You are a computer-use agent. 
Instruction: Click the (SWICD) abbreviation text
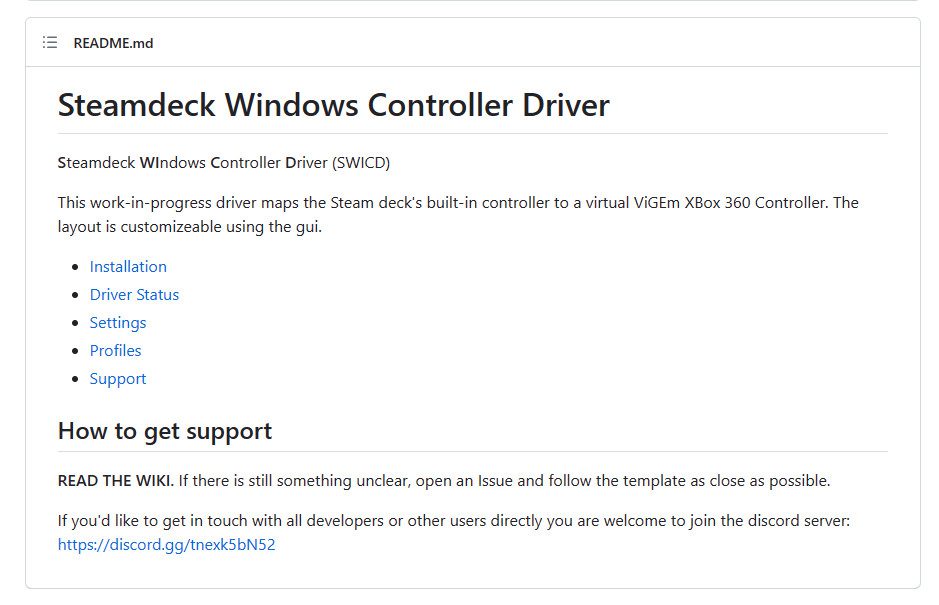(x=361, y=162)
